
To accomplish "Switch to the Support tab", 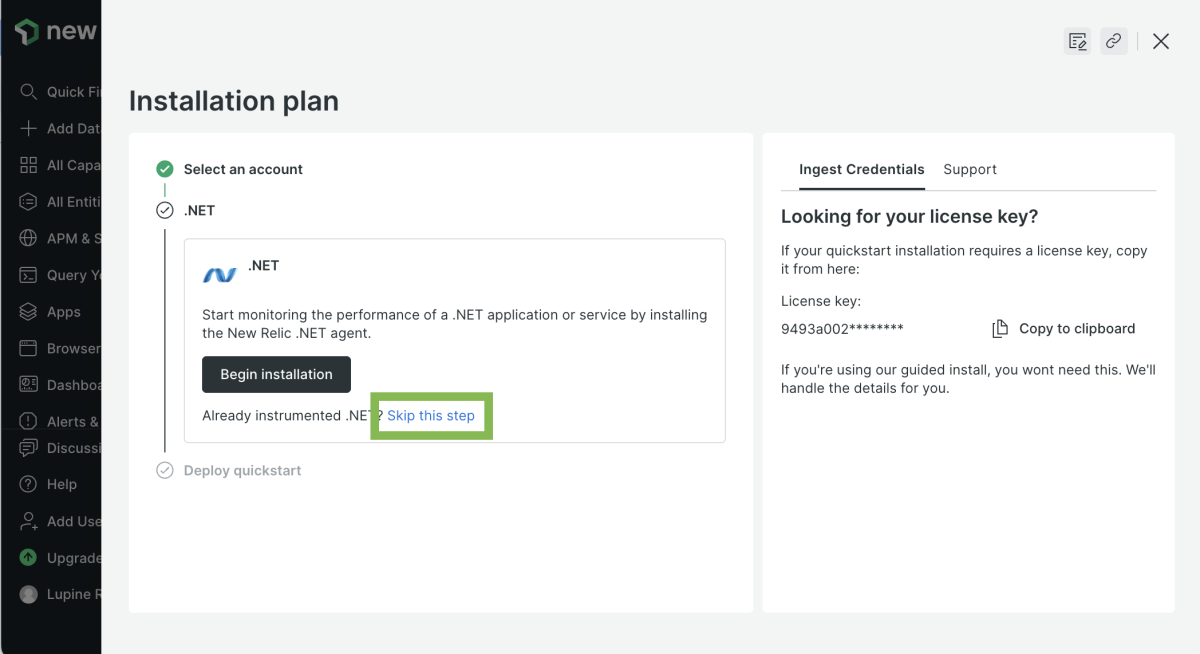I will click(x=970, y=170).
